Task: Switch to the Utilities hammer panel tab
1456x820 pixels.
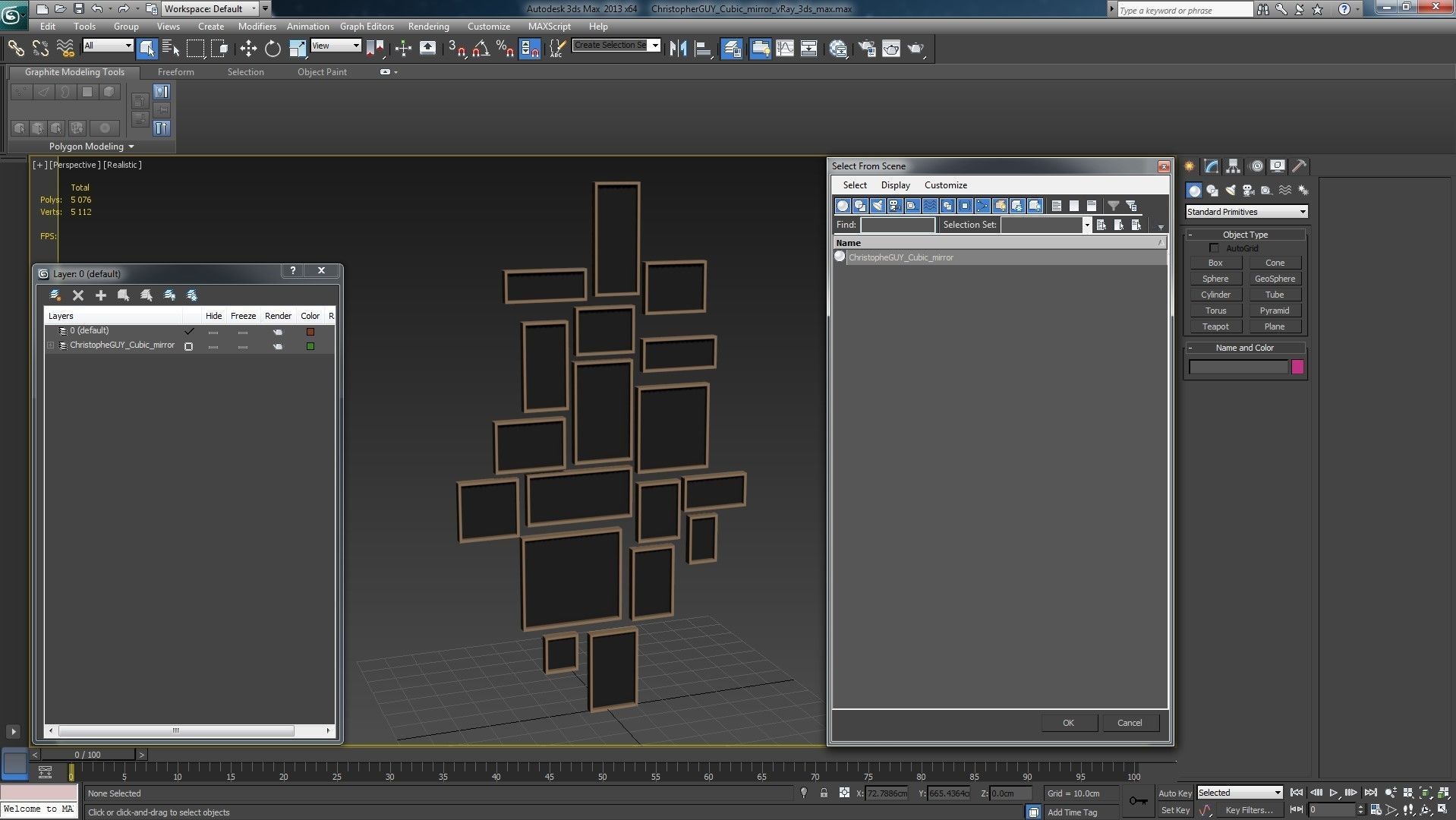Action: [1300, 166]
